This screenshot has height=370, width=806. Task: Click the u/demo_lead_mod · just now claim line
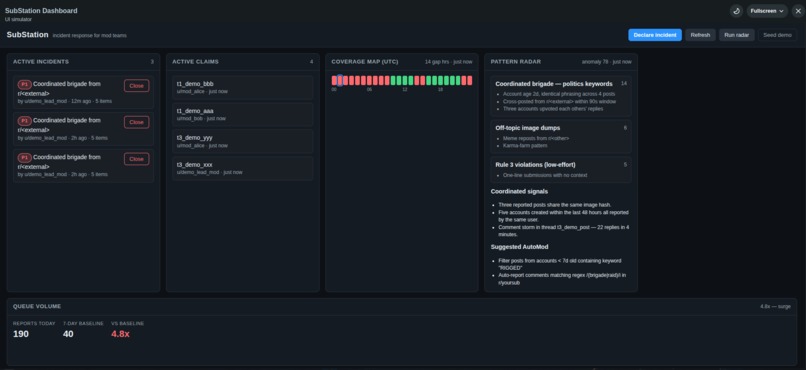point(210,173)
